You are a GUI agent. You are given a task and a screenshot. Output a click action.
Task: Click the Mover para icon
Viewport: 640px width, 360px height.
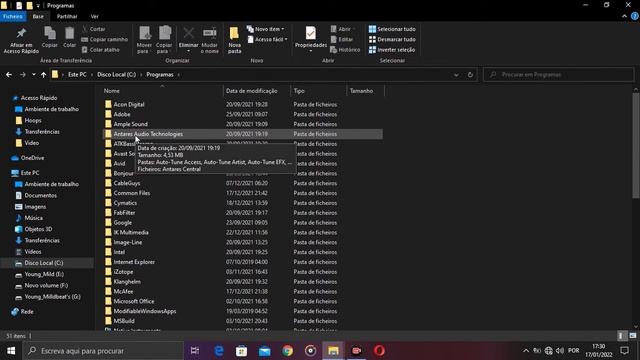144,33
